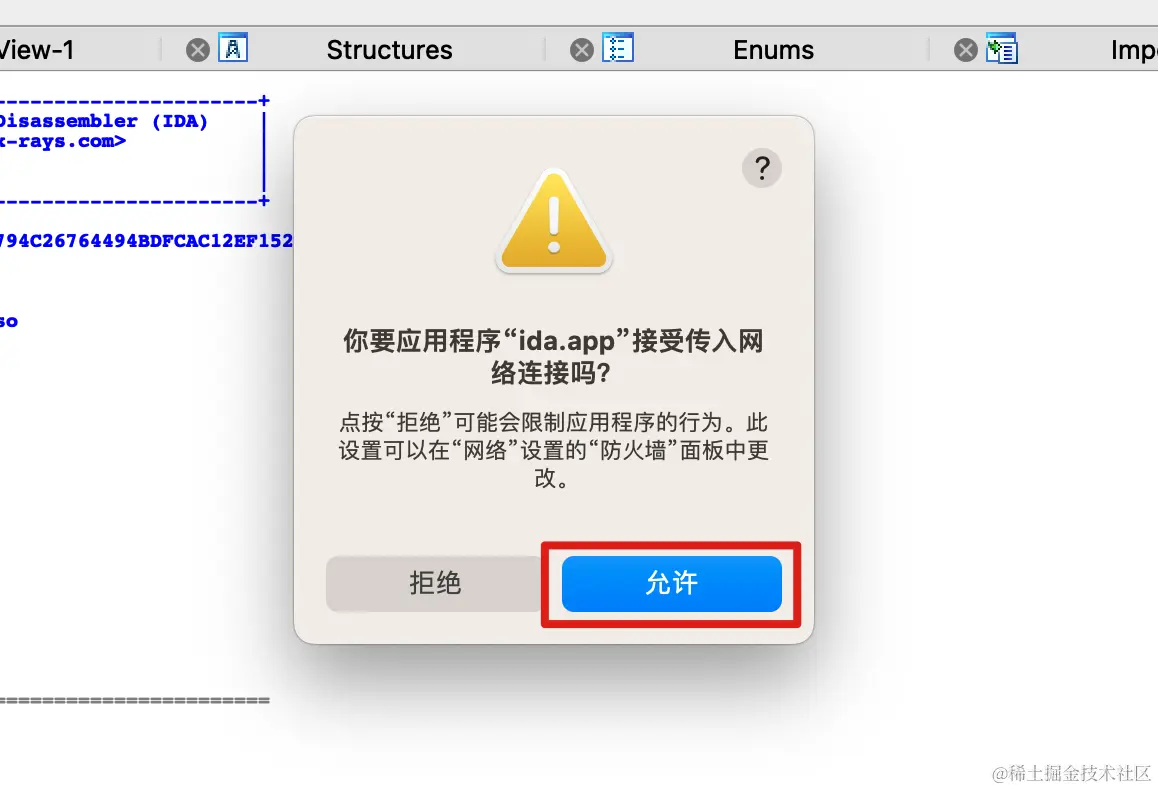Click the Structures tab icon
Screen dimensions: 1158x790
click(x=233, y=49)
